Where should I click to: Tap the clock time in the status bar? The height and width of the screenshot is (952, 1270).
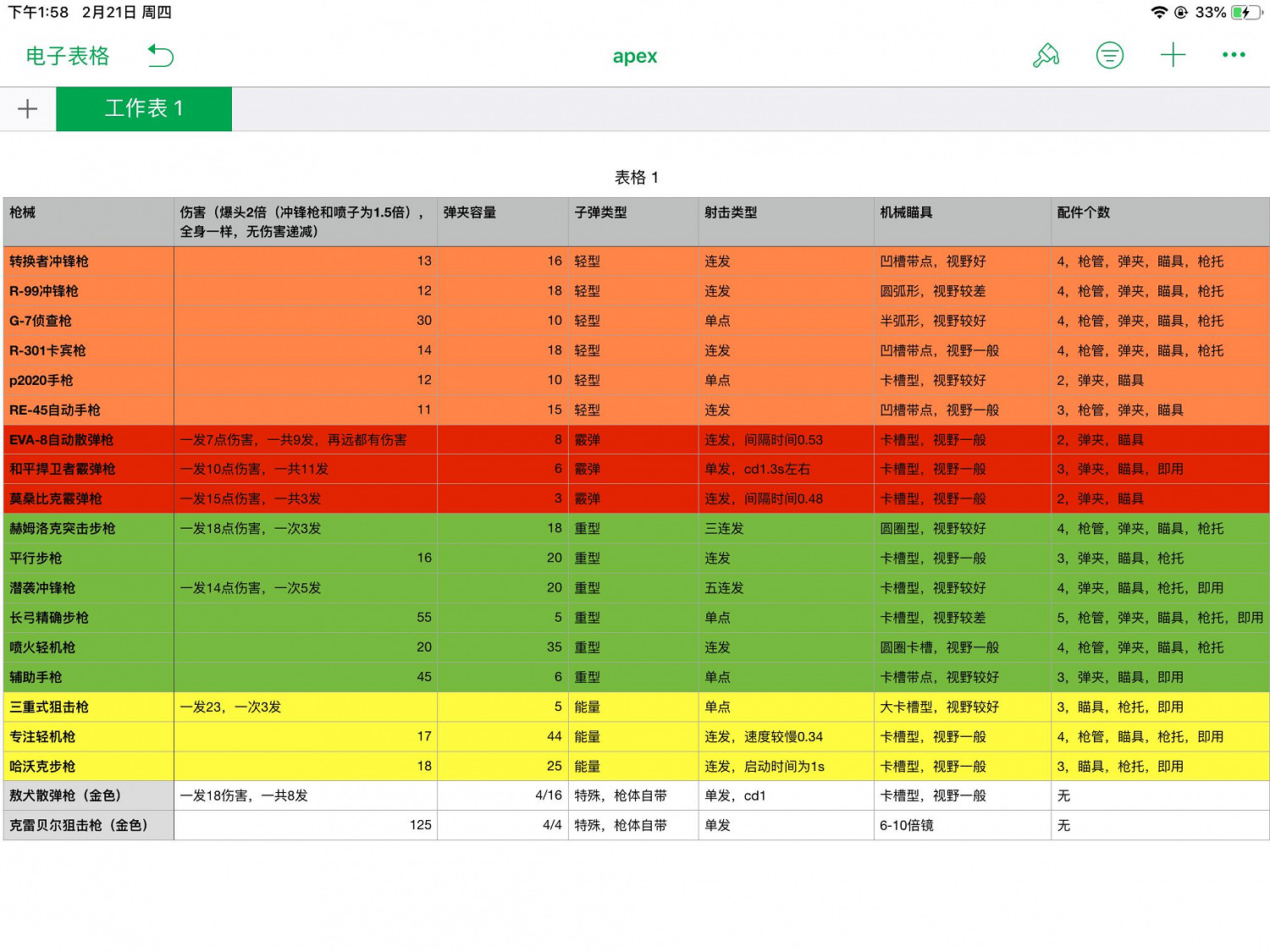point(36,12)
